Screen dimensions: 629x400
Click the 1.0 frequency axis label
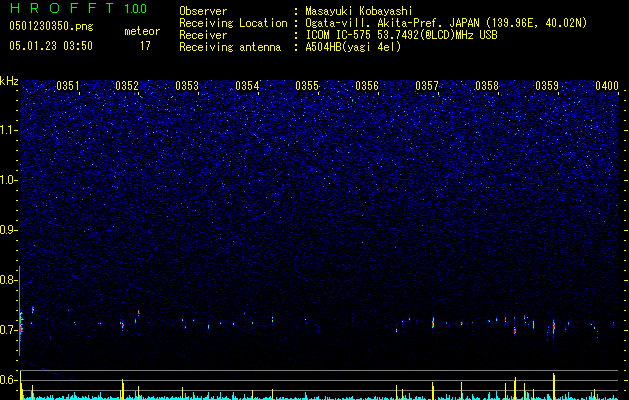point(9,180)
